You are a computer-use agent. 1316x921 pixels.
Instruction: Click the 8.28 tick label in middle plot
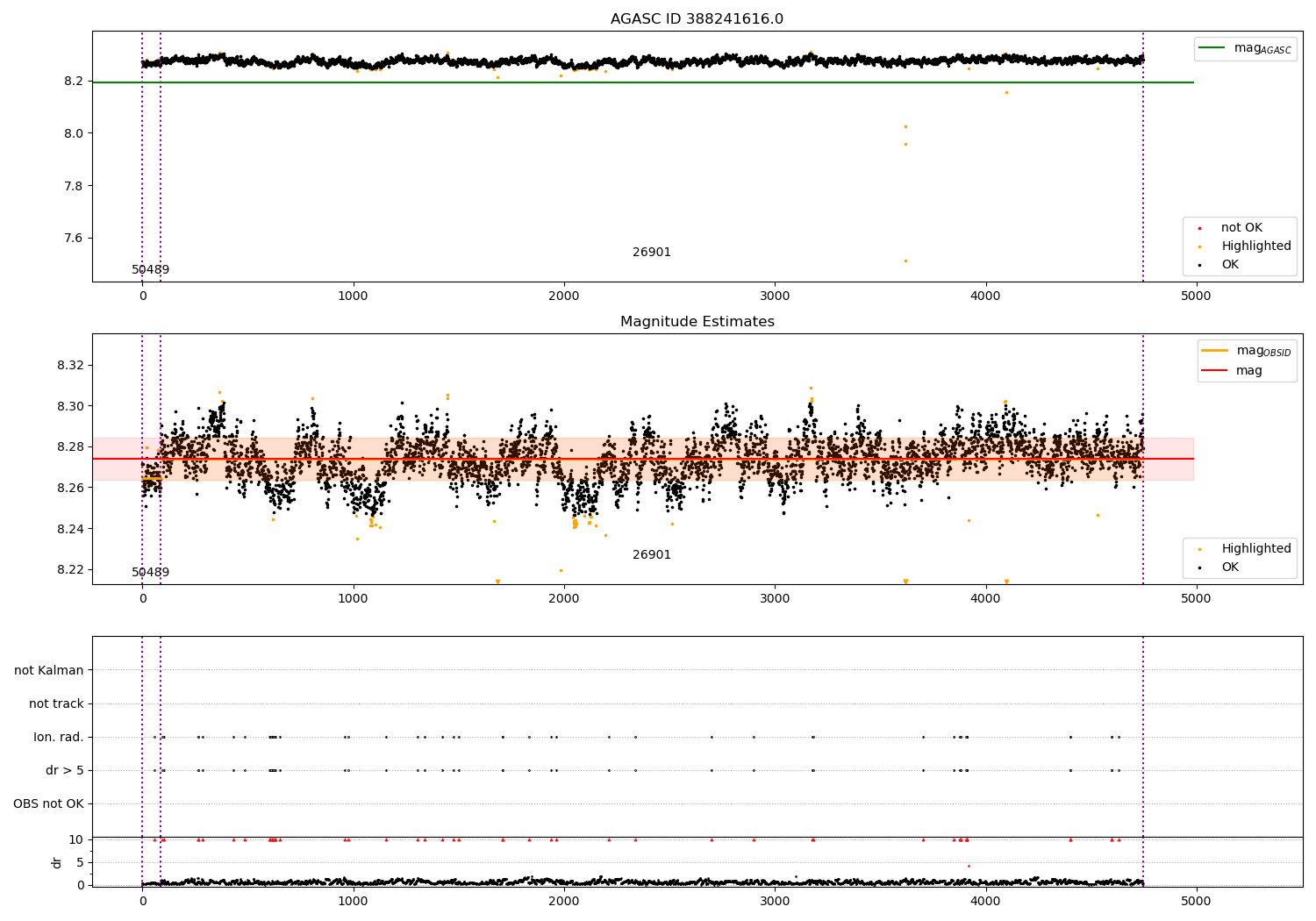coord(70,447)
